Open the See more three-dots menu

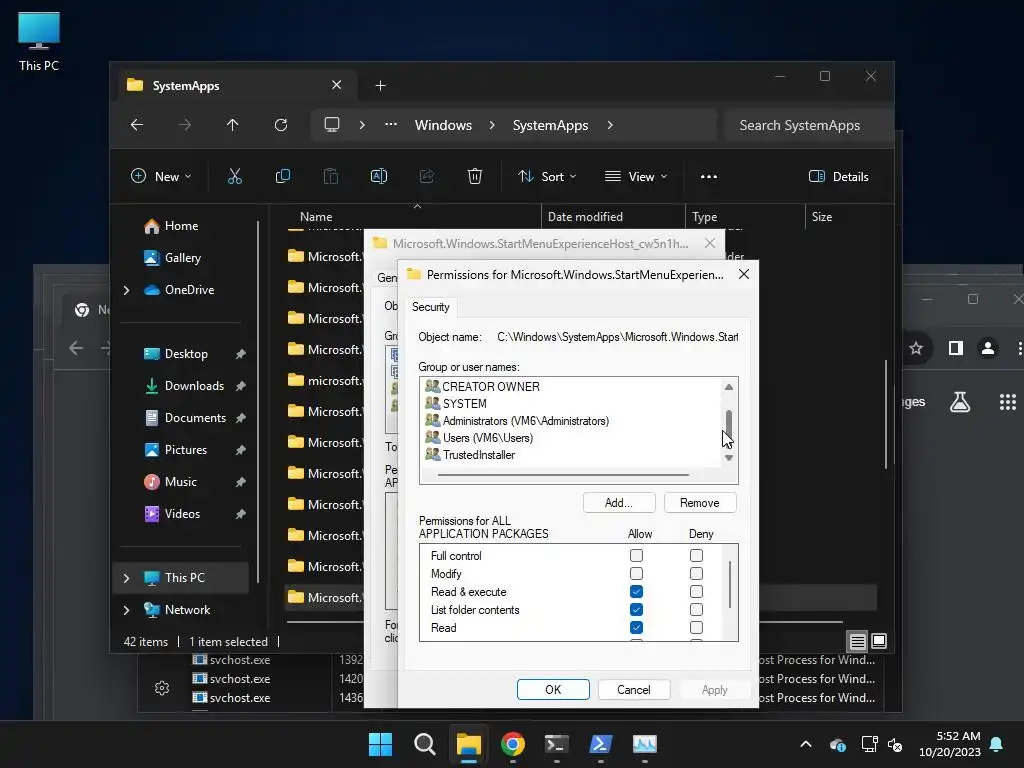pos(709,176)
